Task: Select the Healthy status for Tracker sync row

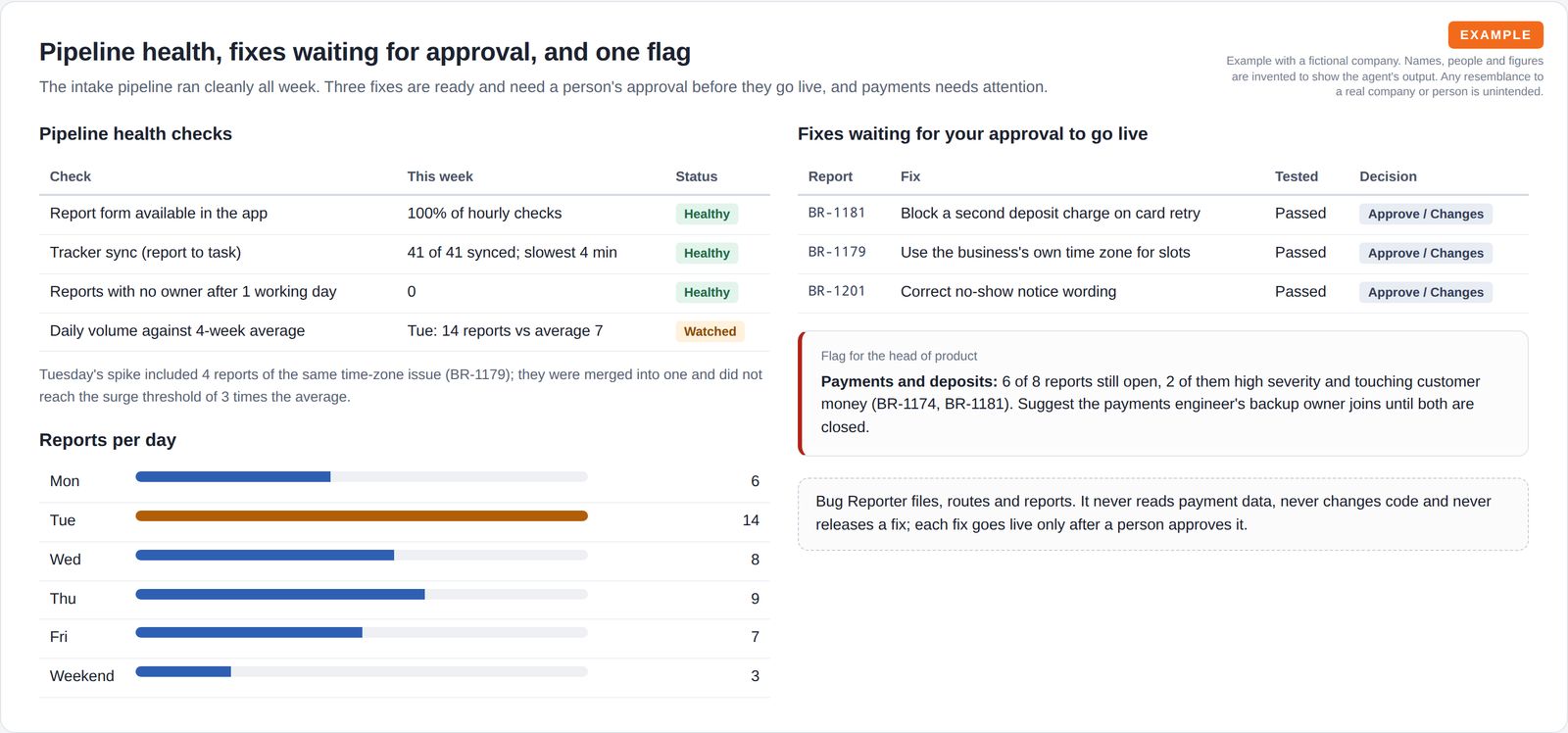Action: tap(707, 253)
